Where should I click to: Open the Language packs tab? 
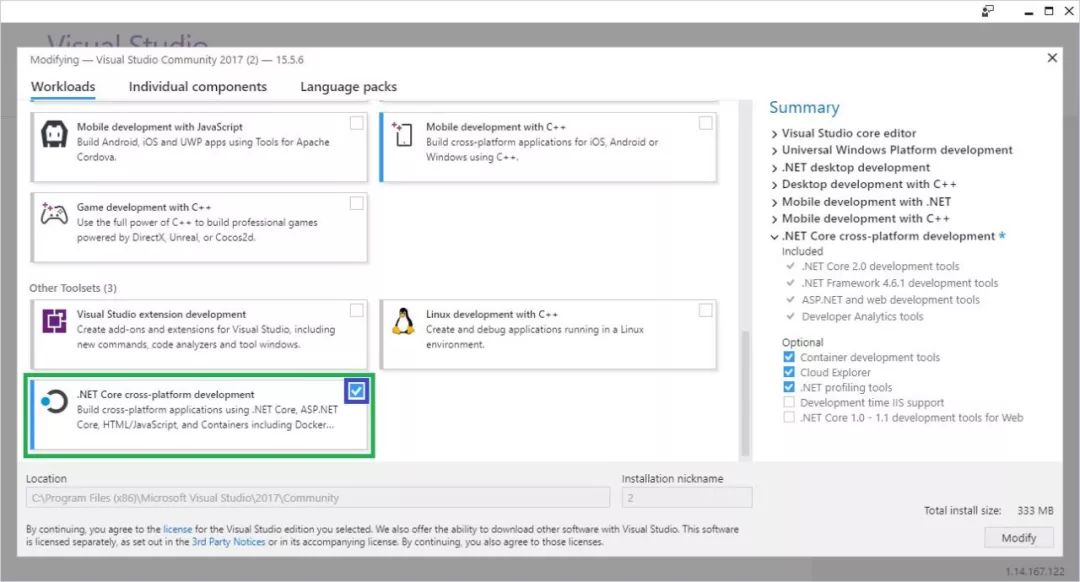point(349,87)
